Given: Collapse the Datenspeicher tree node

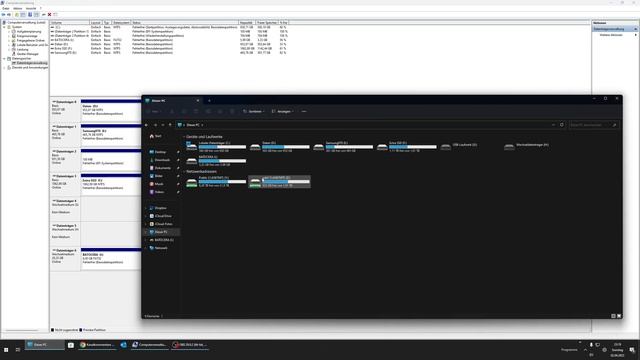Looking at the screenshot, I should pos(4,58).
